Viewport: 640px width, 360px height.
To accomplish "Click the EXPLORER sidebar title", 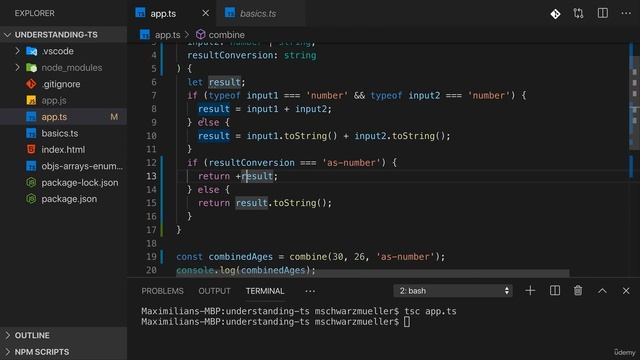I will point(34,13).
